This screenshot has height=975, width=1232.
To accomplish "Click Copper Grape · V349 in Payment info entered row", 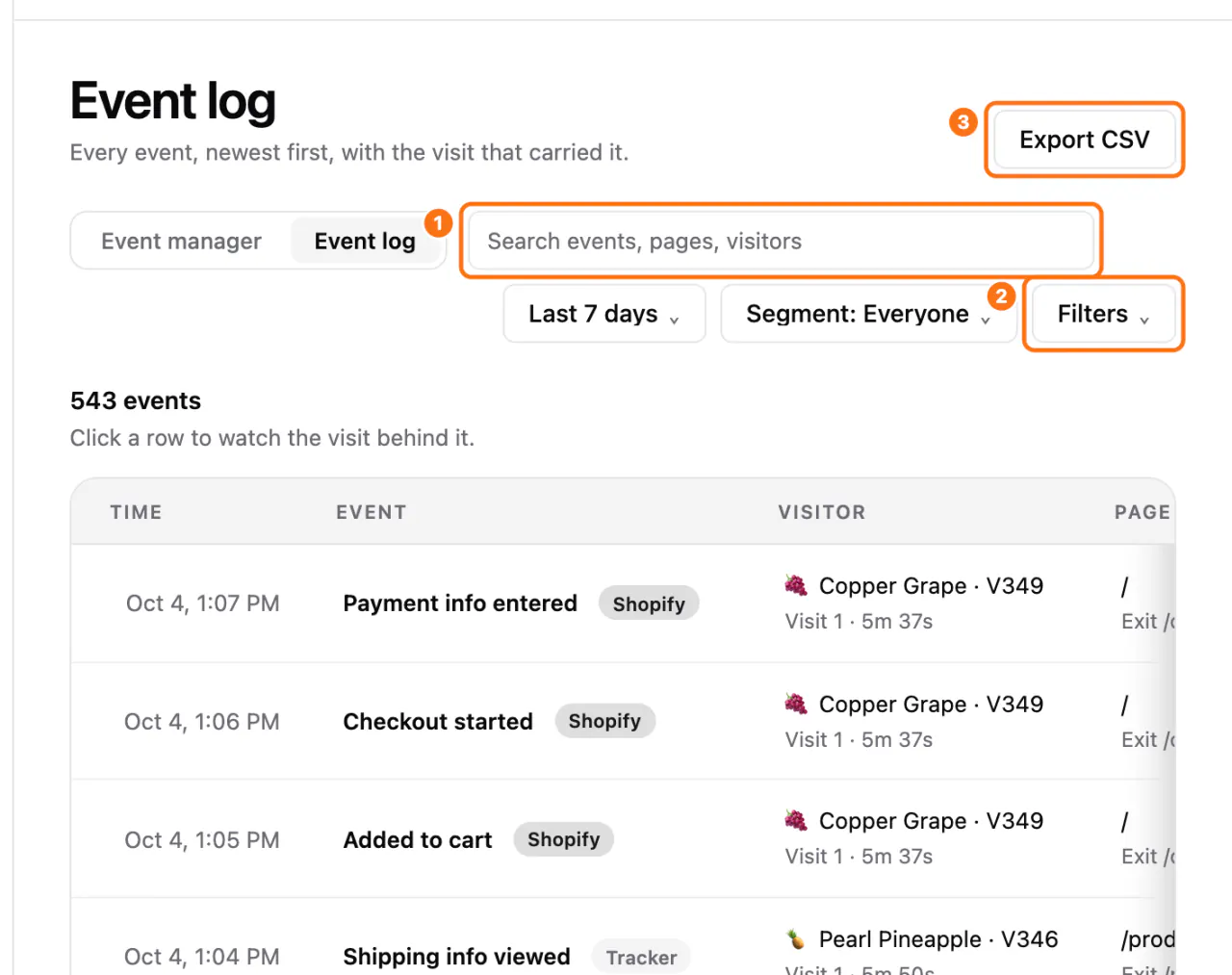I will pyautogui.click(x=931, y=585).
